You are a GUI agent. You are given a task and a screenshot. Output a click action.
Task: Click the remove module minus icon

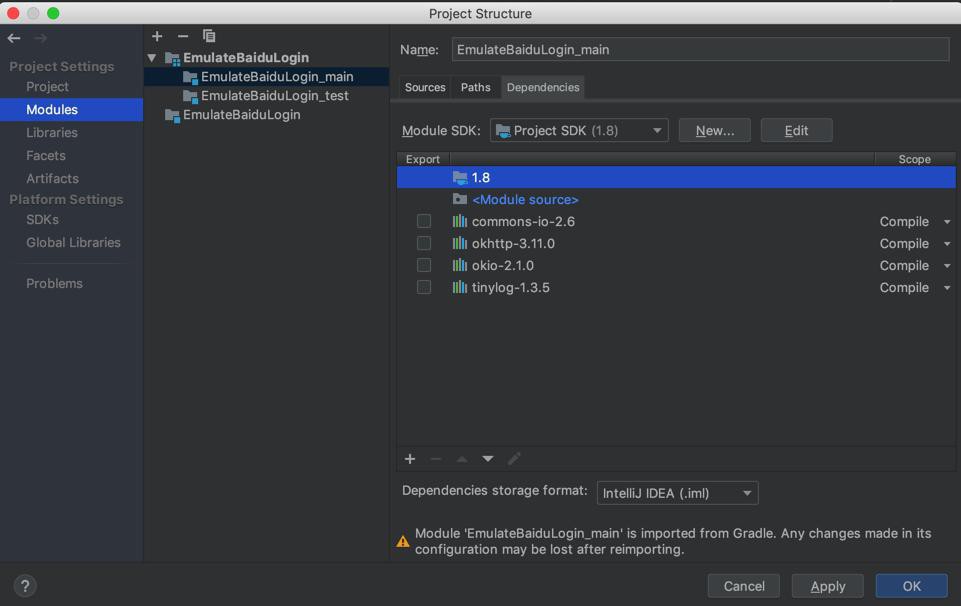pos(183,36)
